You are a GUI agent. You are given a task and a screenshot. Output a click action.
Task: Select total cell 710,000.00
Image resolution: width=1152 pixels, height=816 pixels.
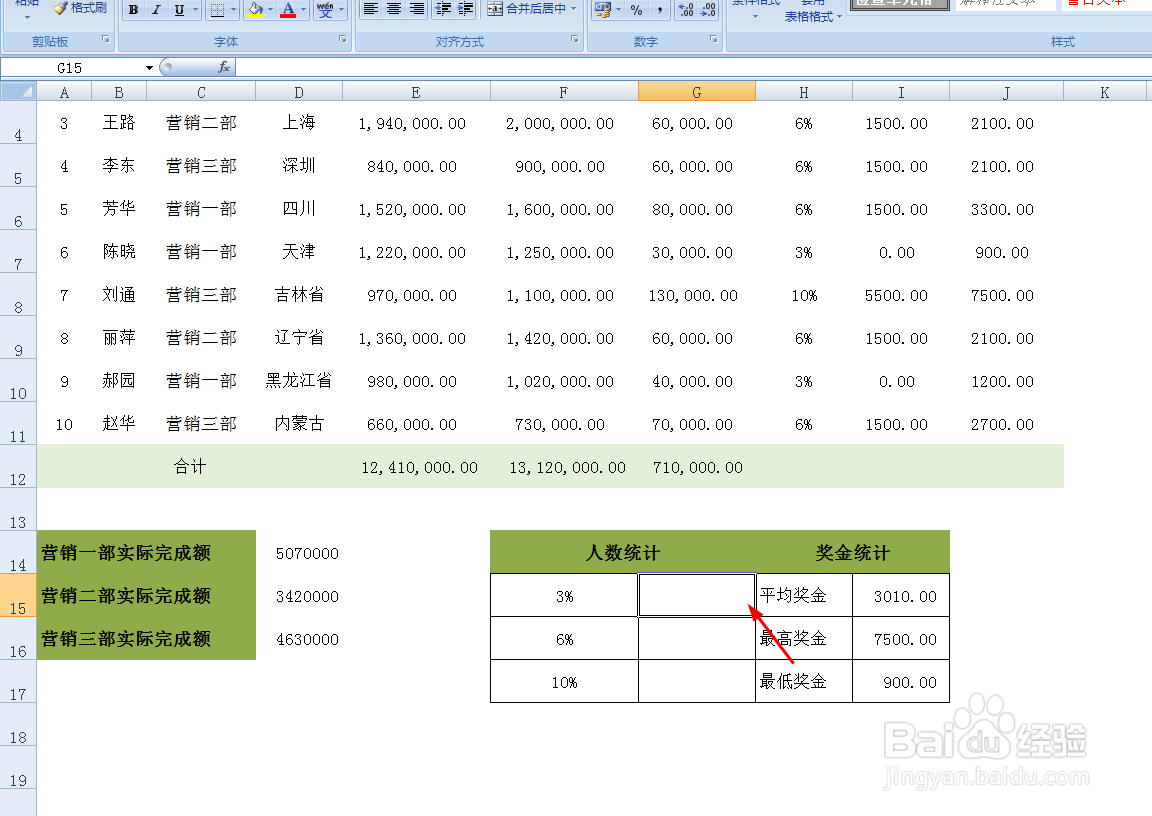696,466
